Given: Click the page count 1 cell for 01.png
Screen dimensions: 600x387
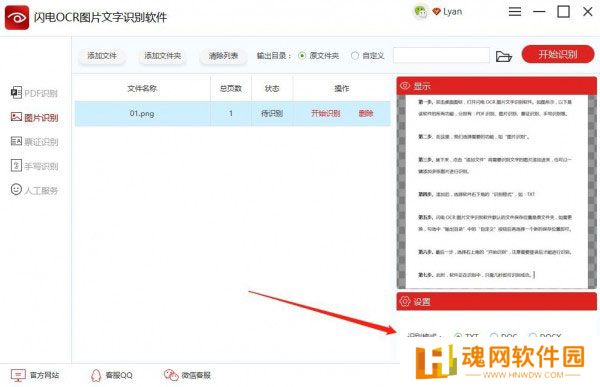Looking at the screenshot, I should coord(231,113).
